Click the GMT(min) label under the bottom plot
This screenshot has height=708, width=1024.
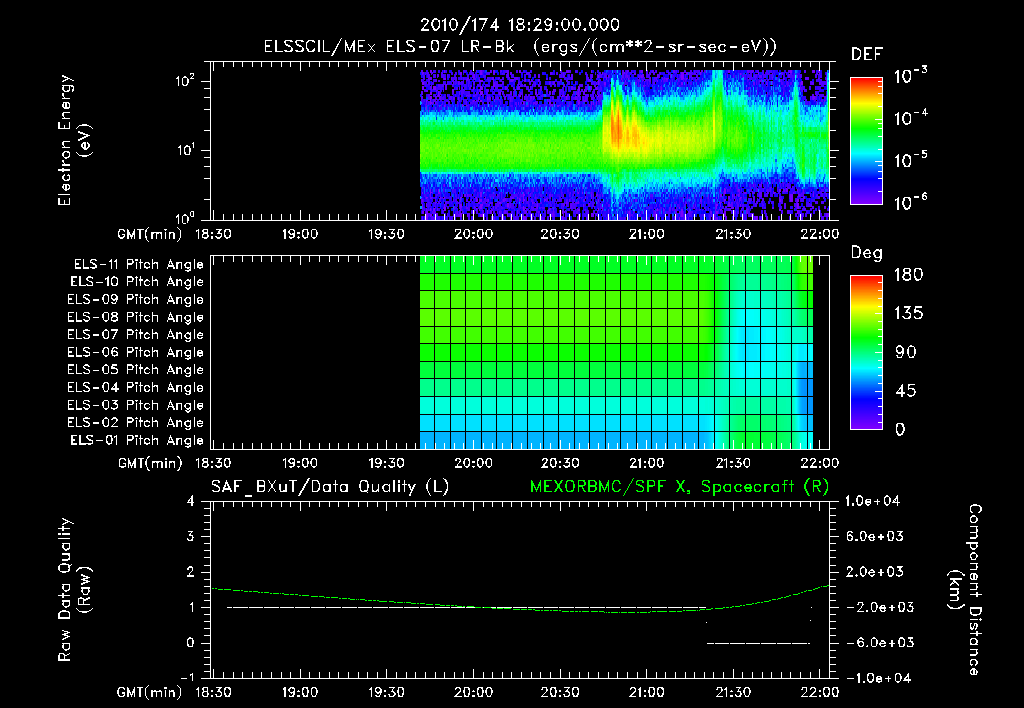coord(150,692)
